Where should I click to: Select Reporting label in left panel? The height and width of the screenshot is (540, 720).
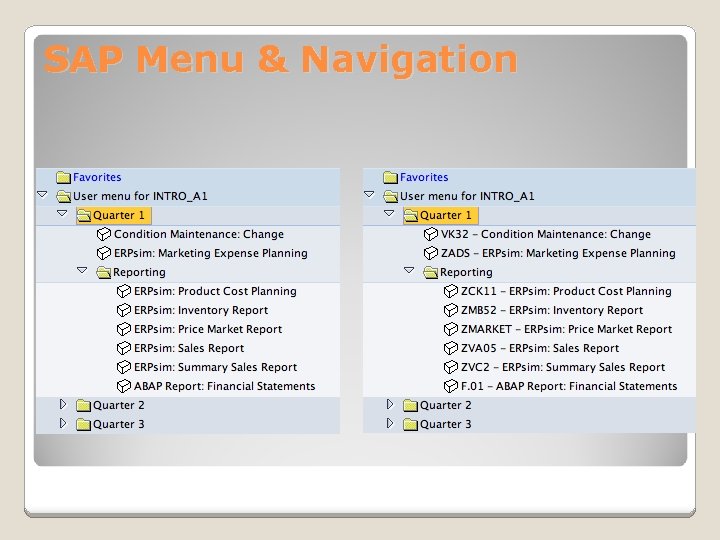(139, 272)
